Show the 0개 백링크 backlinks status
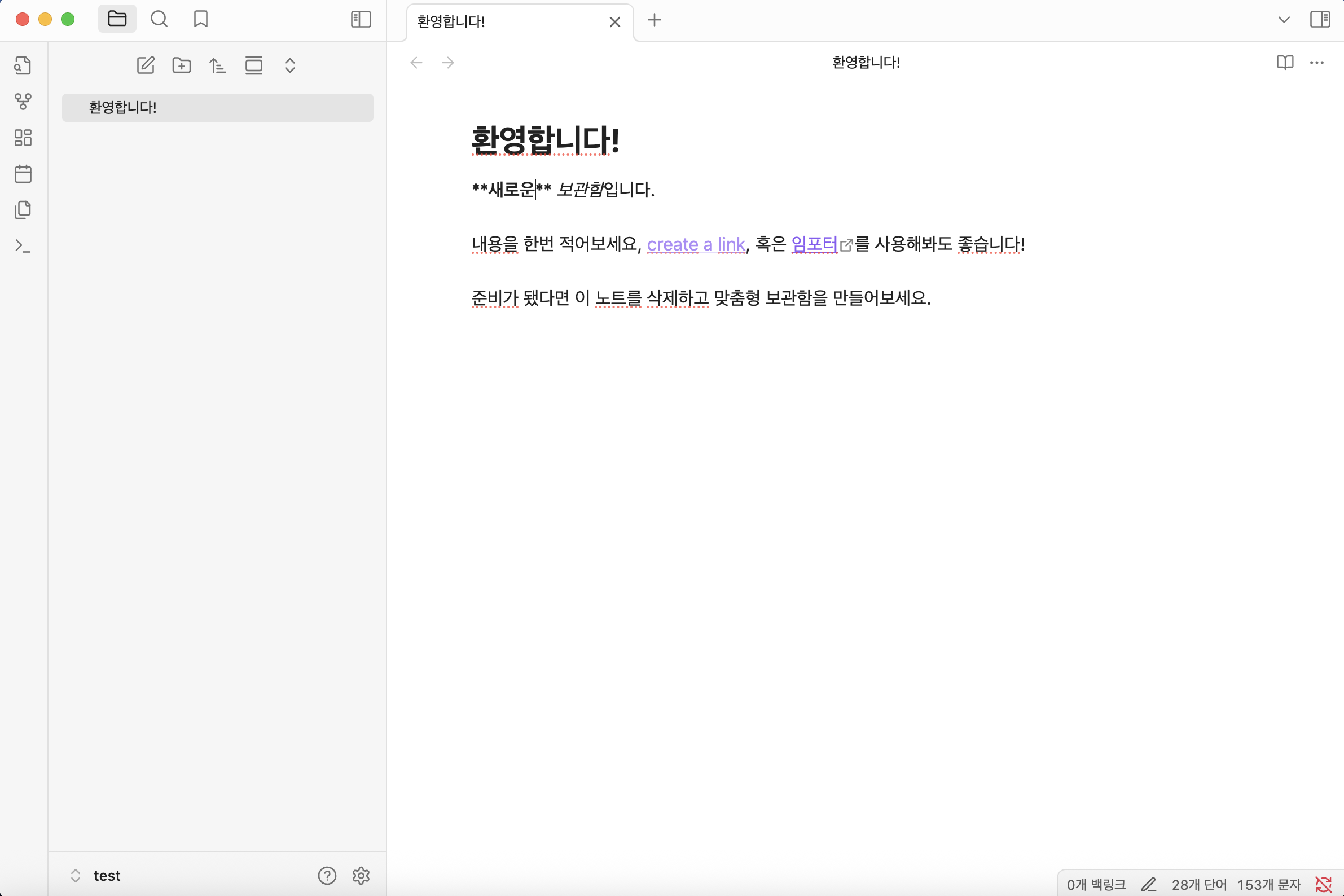 (1096, 885)
